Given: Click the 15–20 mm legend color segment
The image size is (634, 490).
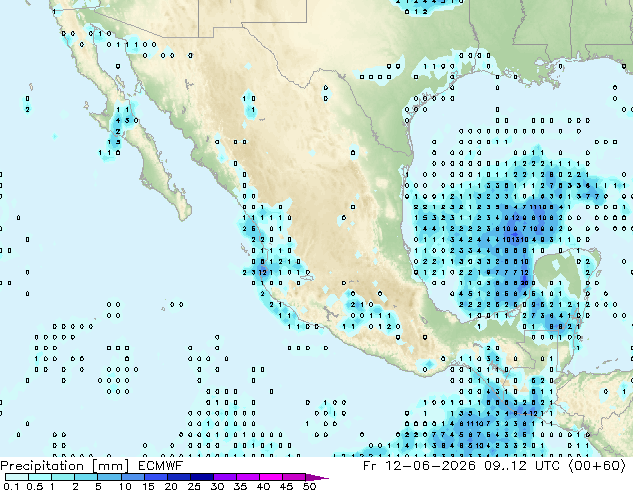Looking at the screenshot, I should [x=155, y=477].
